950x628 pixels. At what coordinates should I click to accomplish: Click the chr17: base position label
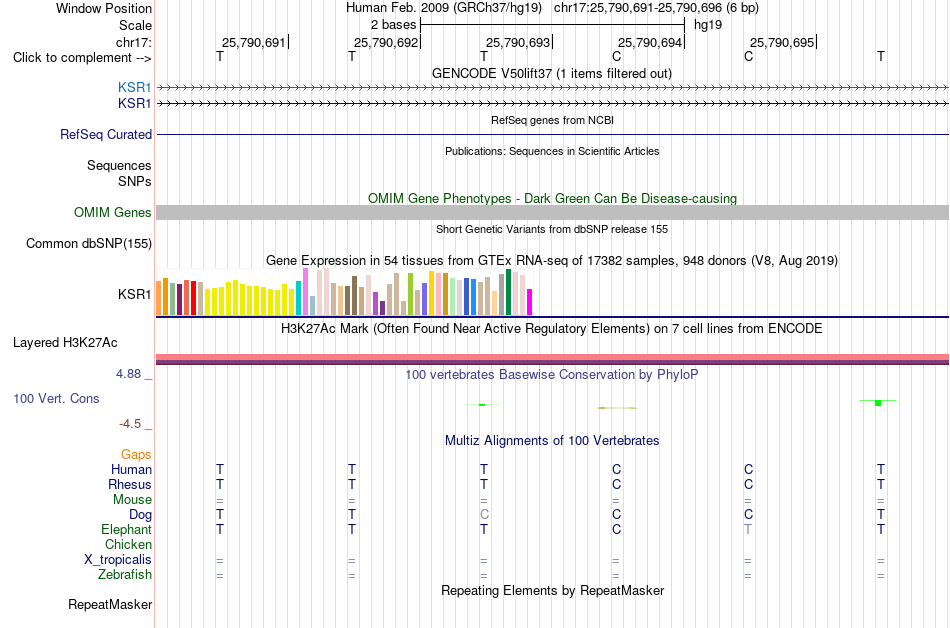133,42
